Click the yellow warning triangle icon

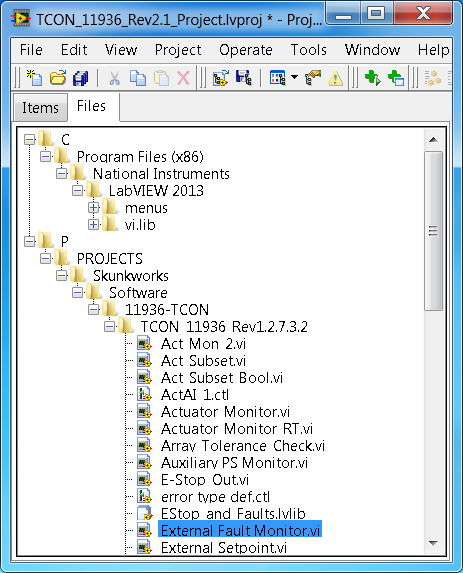[335, 79]
